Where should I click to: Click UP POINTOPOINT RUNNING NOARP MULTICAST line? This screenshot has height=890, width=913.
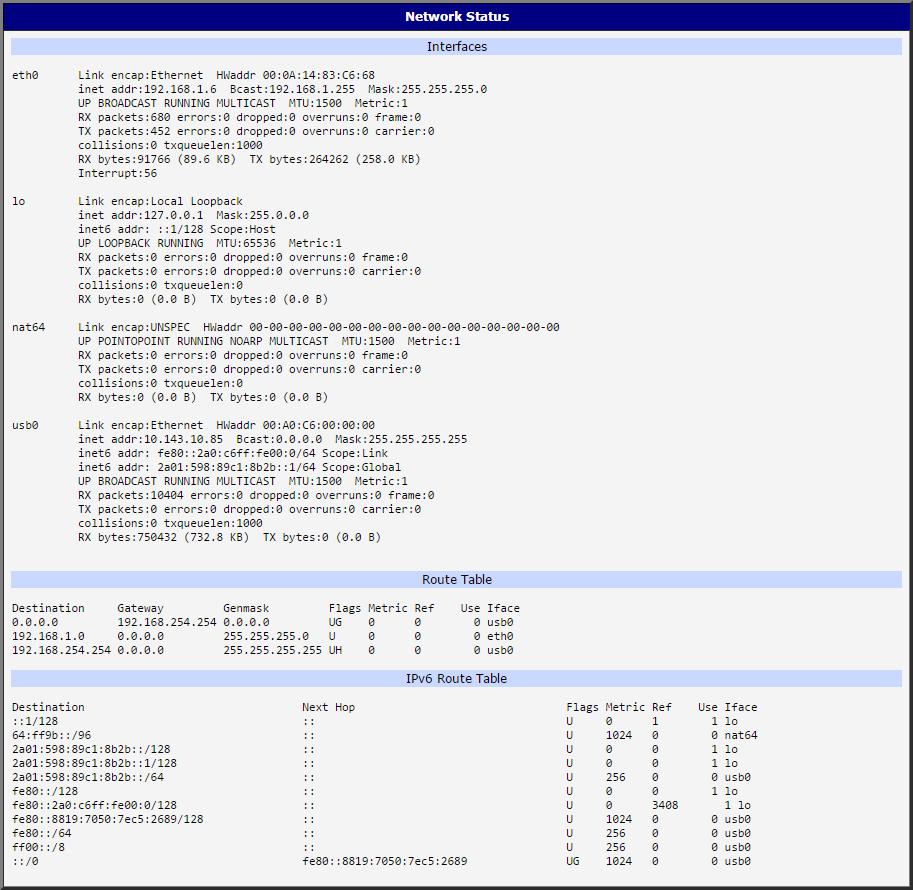[x=269, y=341]
